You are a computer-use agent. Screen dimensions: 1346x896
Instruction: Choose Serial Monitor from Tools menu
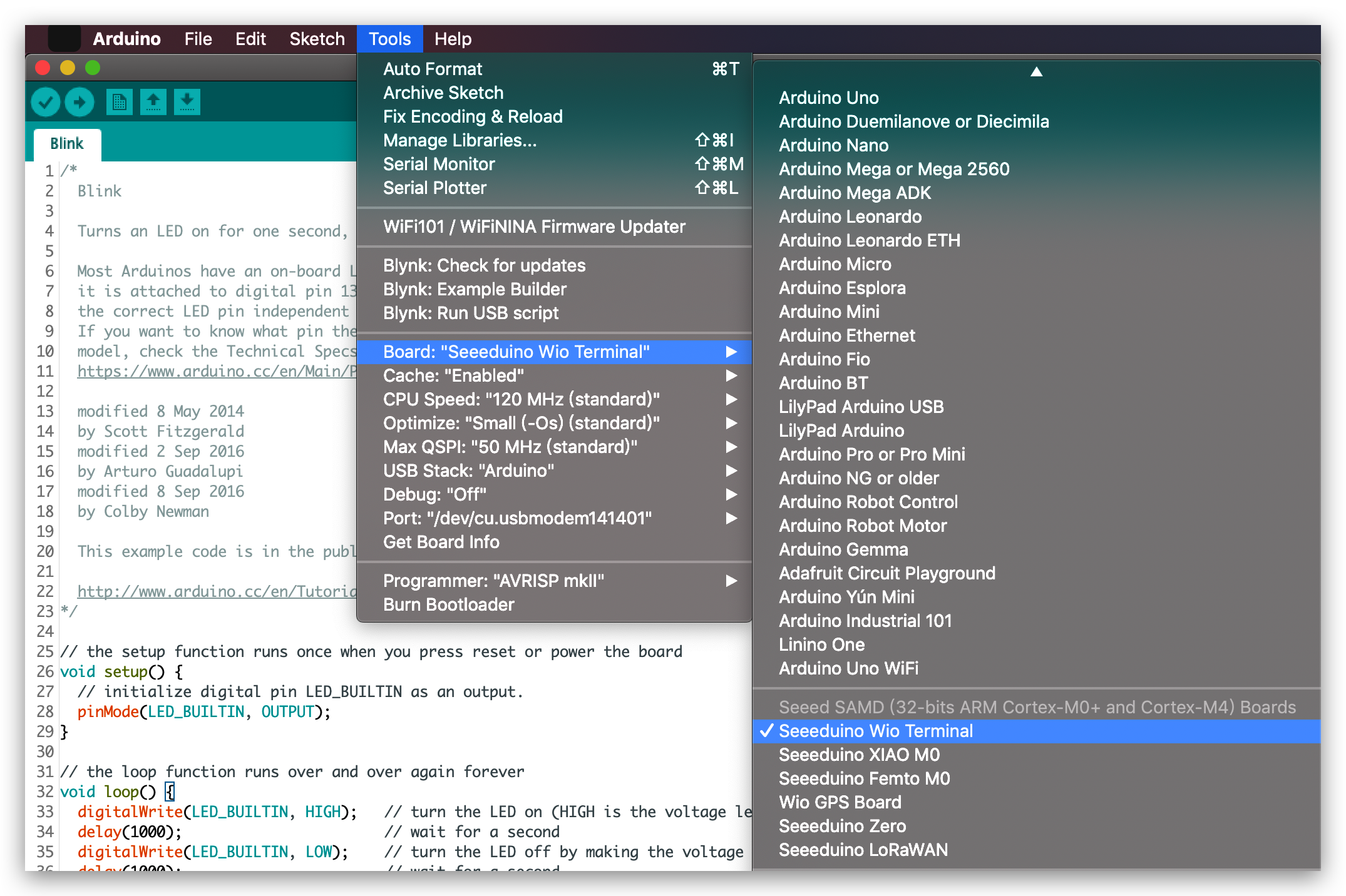pyautogui.click(x=439, y=164)
